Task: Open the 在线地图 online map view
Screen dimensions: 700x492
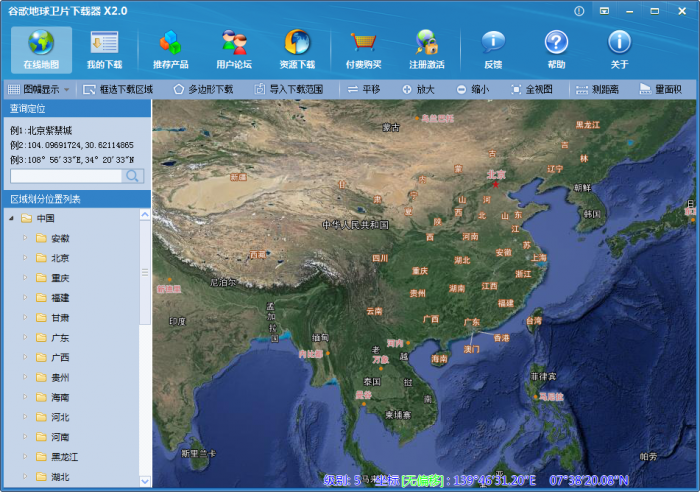Action: pyautogui.click(x=41, y=50)
